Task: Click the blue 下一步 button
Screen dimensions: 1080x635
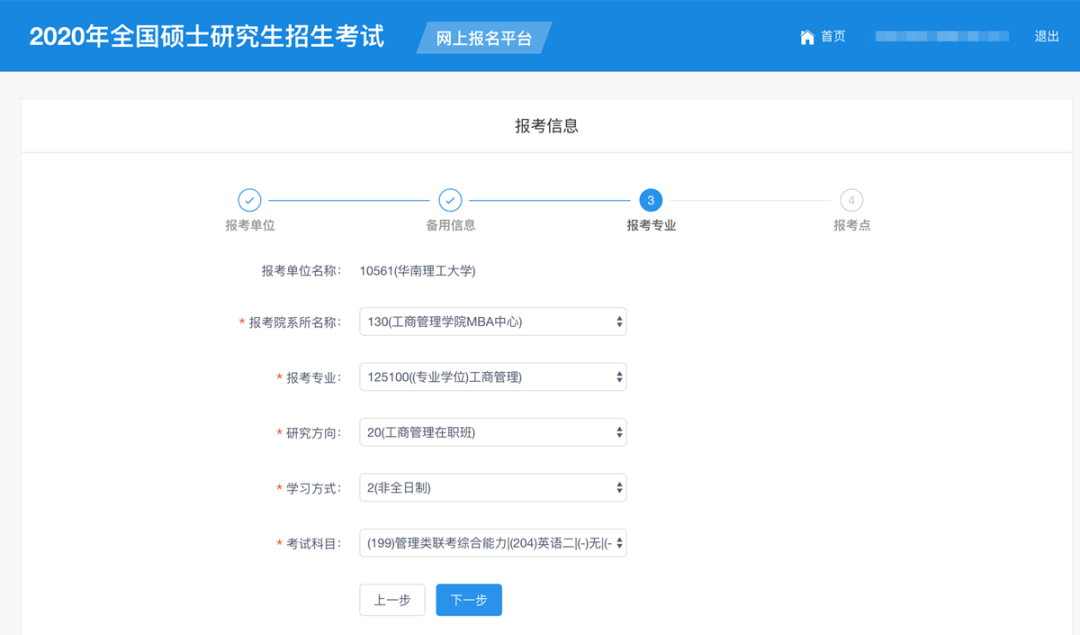Action: [x=468, y=600]
